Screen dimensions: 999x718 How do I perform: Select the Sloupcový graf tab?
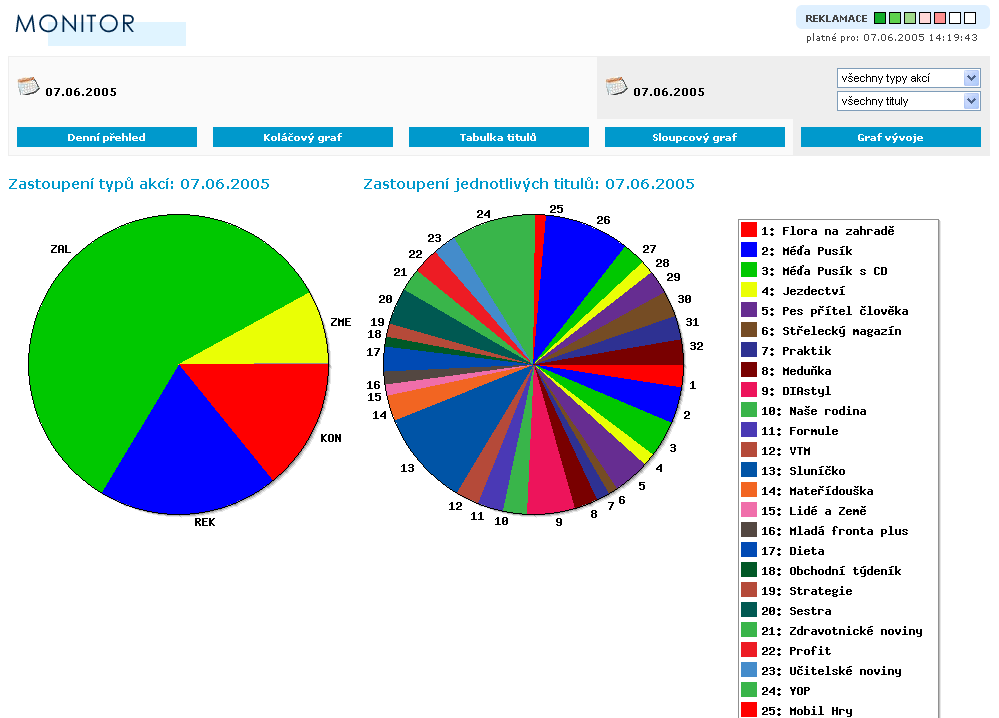(695, 137)
